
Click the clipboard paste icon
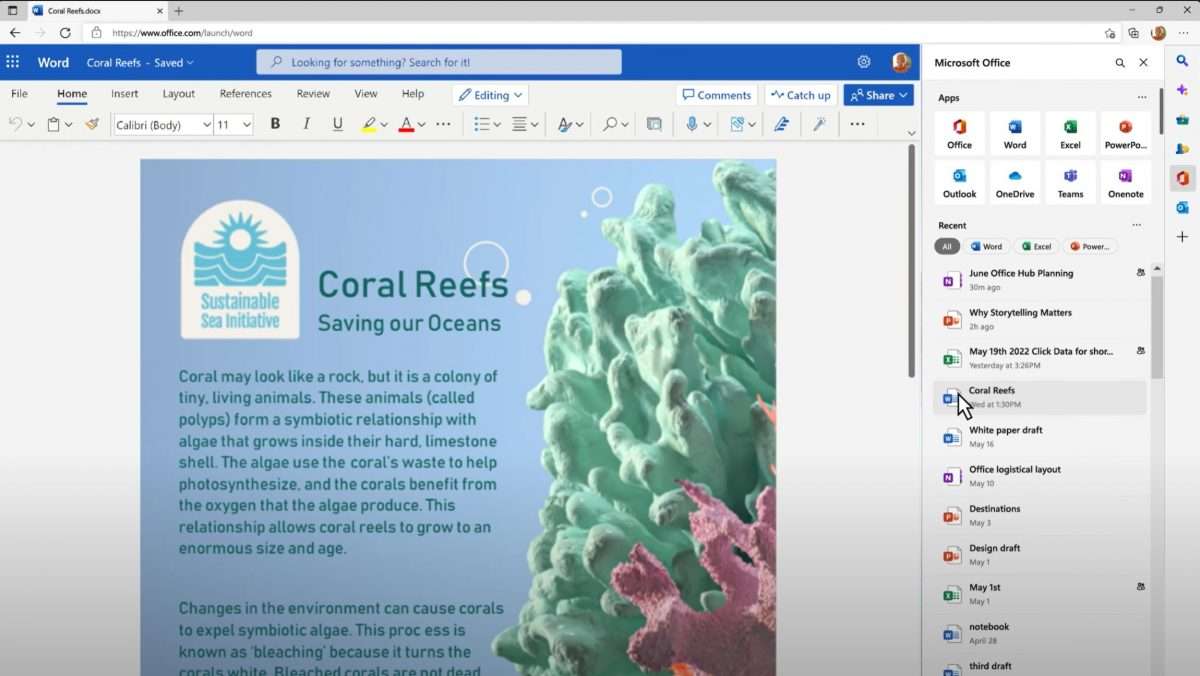tap(53, 124)
